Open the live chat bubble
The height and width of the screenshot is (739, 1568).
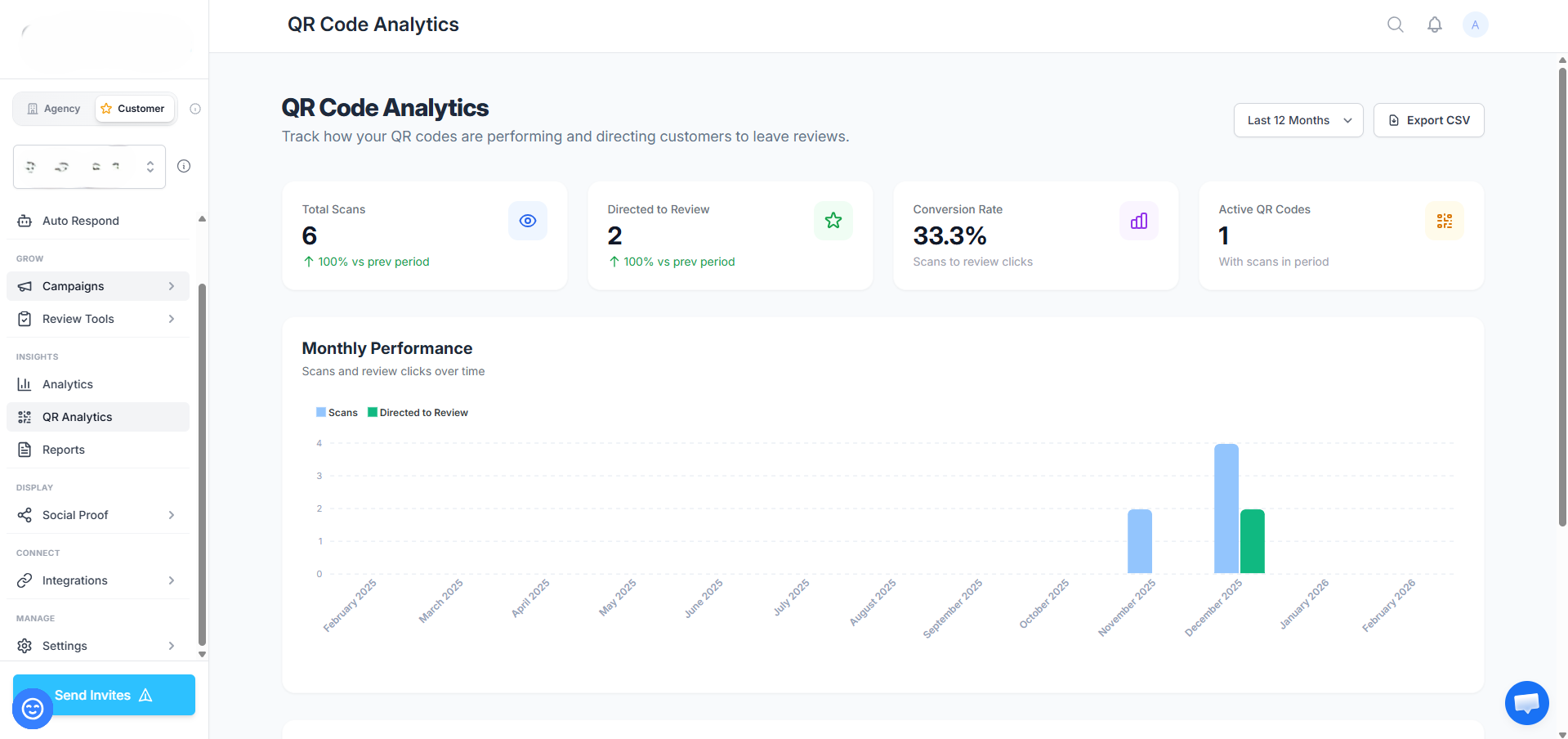(1526, 702)
